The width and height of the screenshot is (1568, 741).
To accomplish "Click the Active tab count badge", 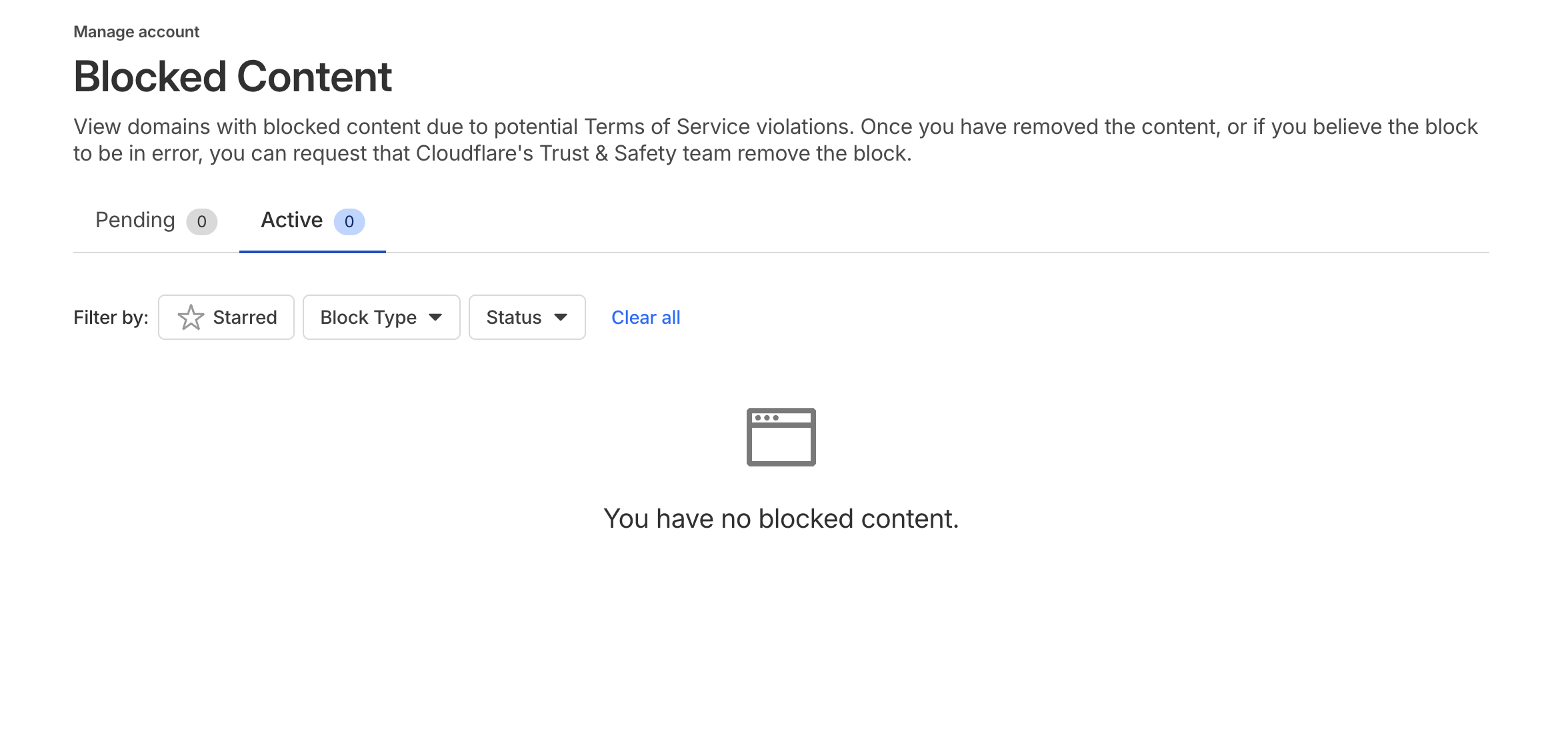I will pos(349,222).
